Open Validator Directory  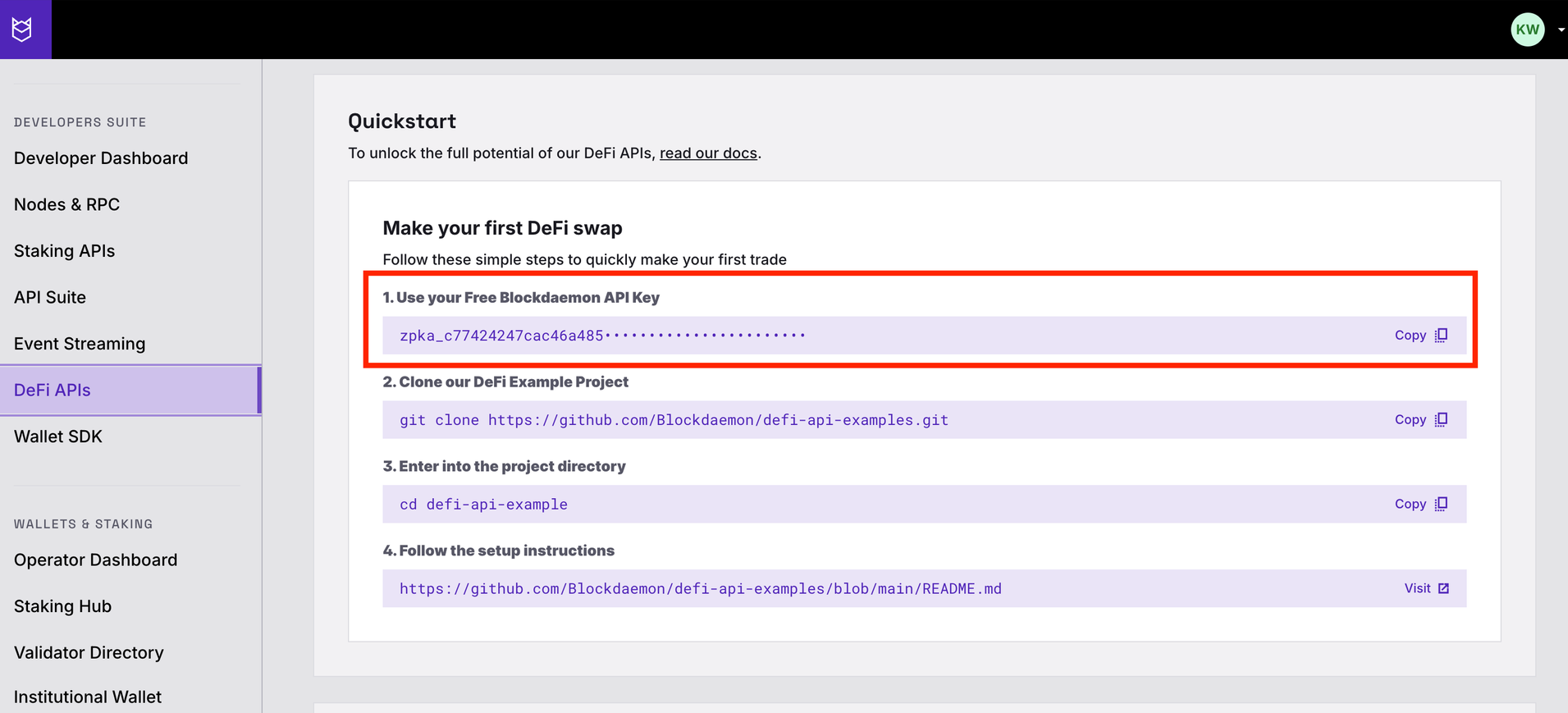89,652
